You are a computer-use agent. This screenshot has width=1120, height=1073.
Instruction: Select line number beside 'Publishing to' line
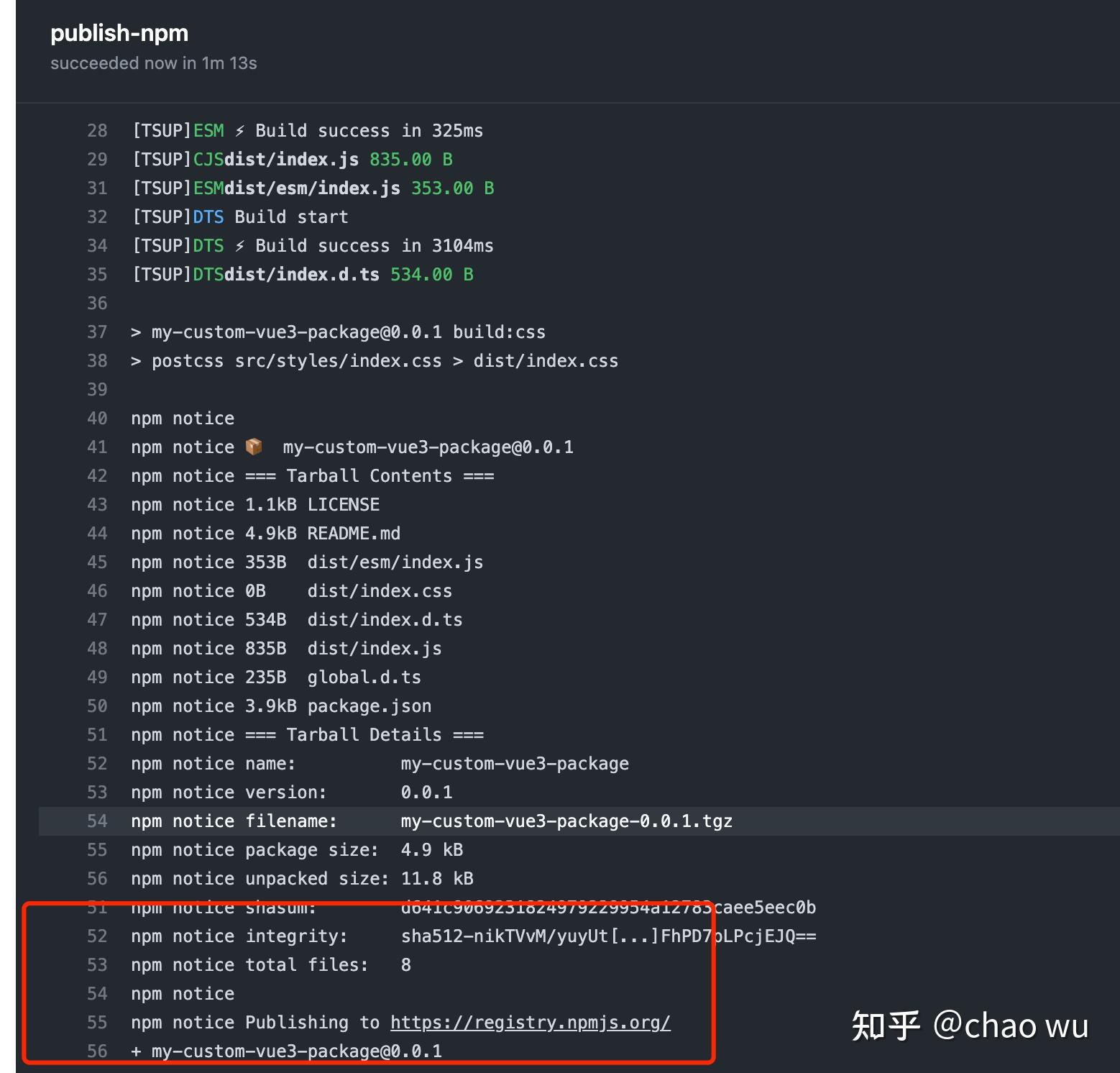(97, 1023)
